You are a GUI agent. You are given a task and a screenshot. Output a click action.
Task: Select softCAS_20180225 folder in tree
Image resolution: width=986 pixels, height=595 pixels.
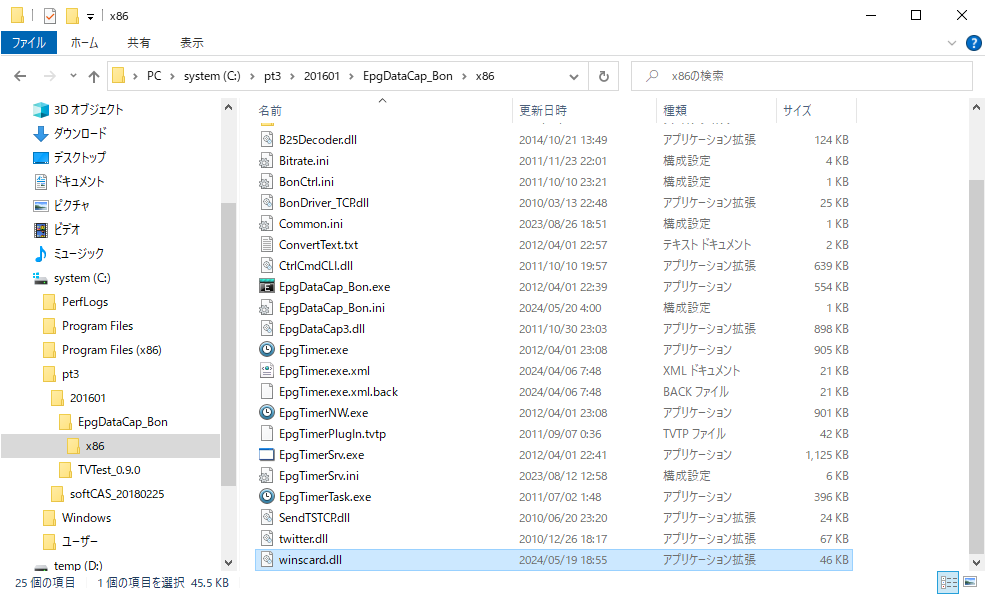tap(117, 494)
